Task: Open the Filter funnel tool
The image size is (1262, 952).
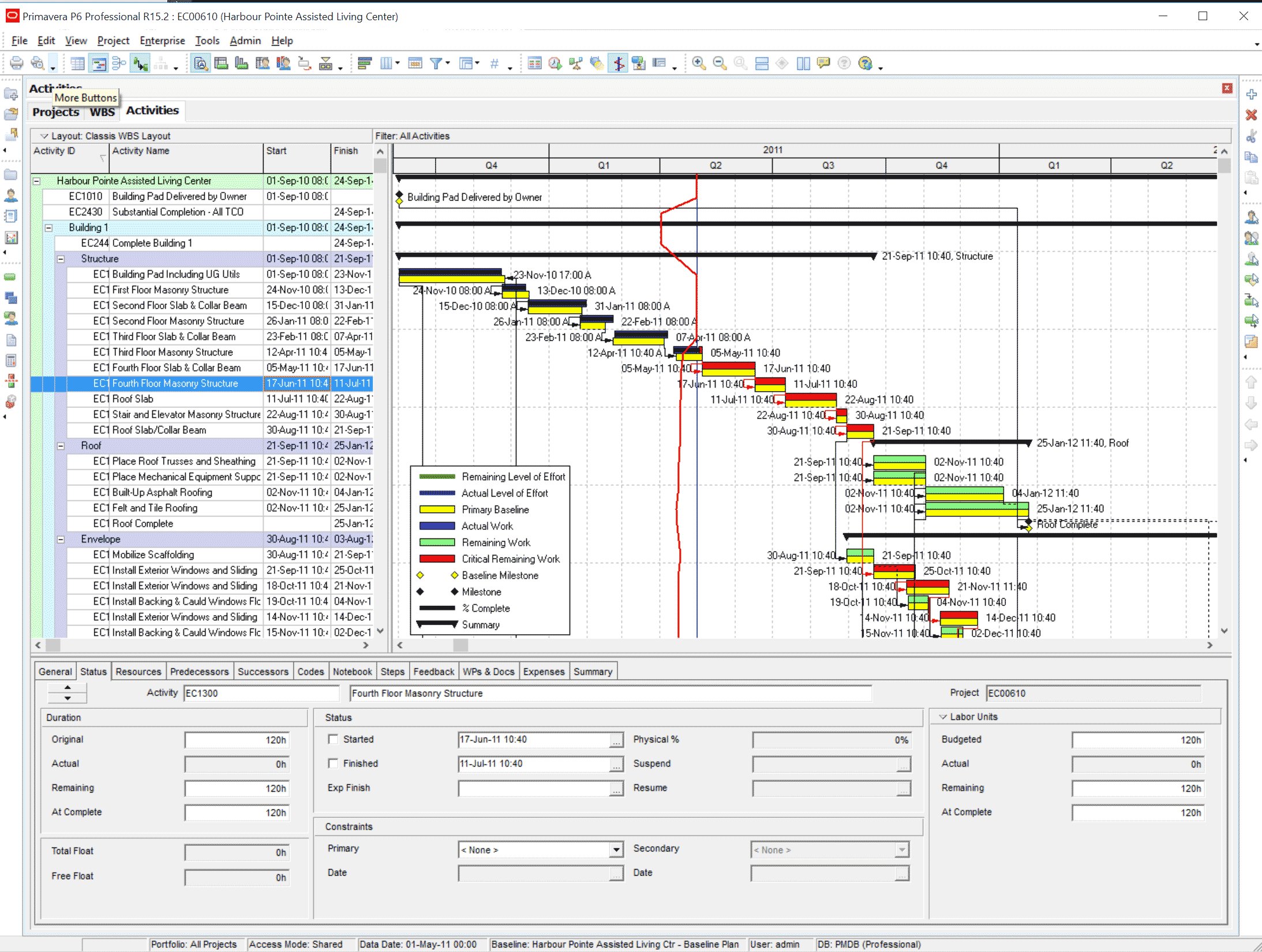Action: [x=437, y=63]
